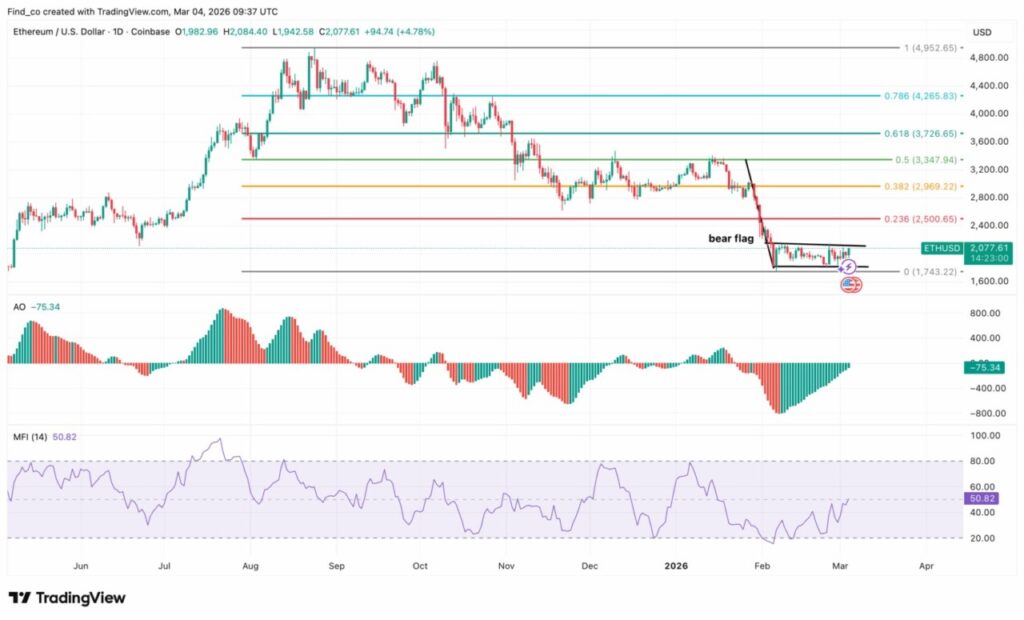Click the red circular emblem below the lightning badge

(850, 285)
